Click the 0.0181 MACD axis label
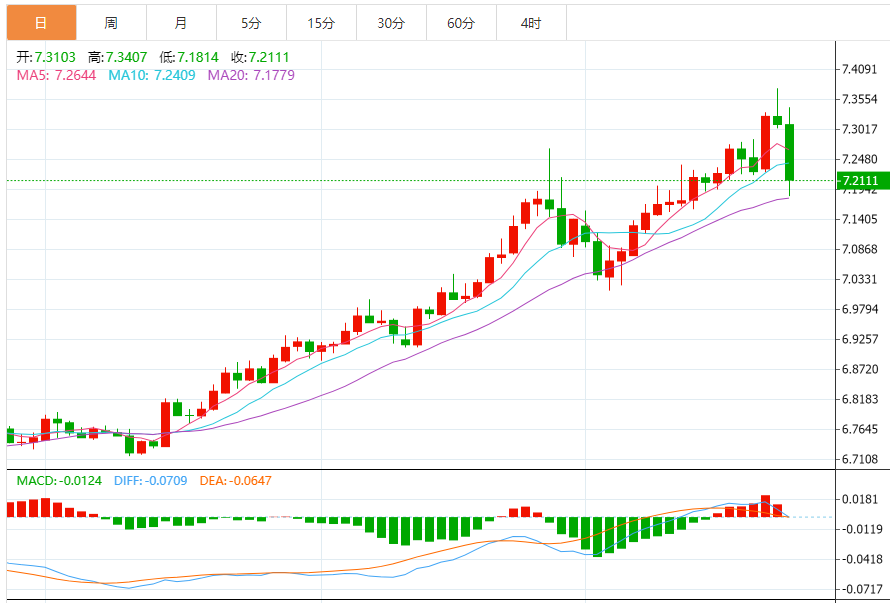The height and width of the screenshot is (603, 890). coord(860,500)
